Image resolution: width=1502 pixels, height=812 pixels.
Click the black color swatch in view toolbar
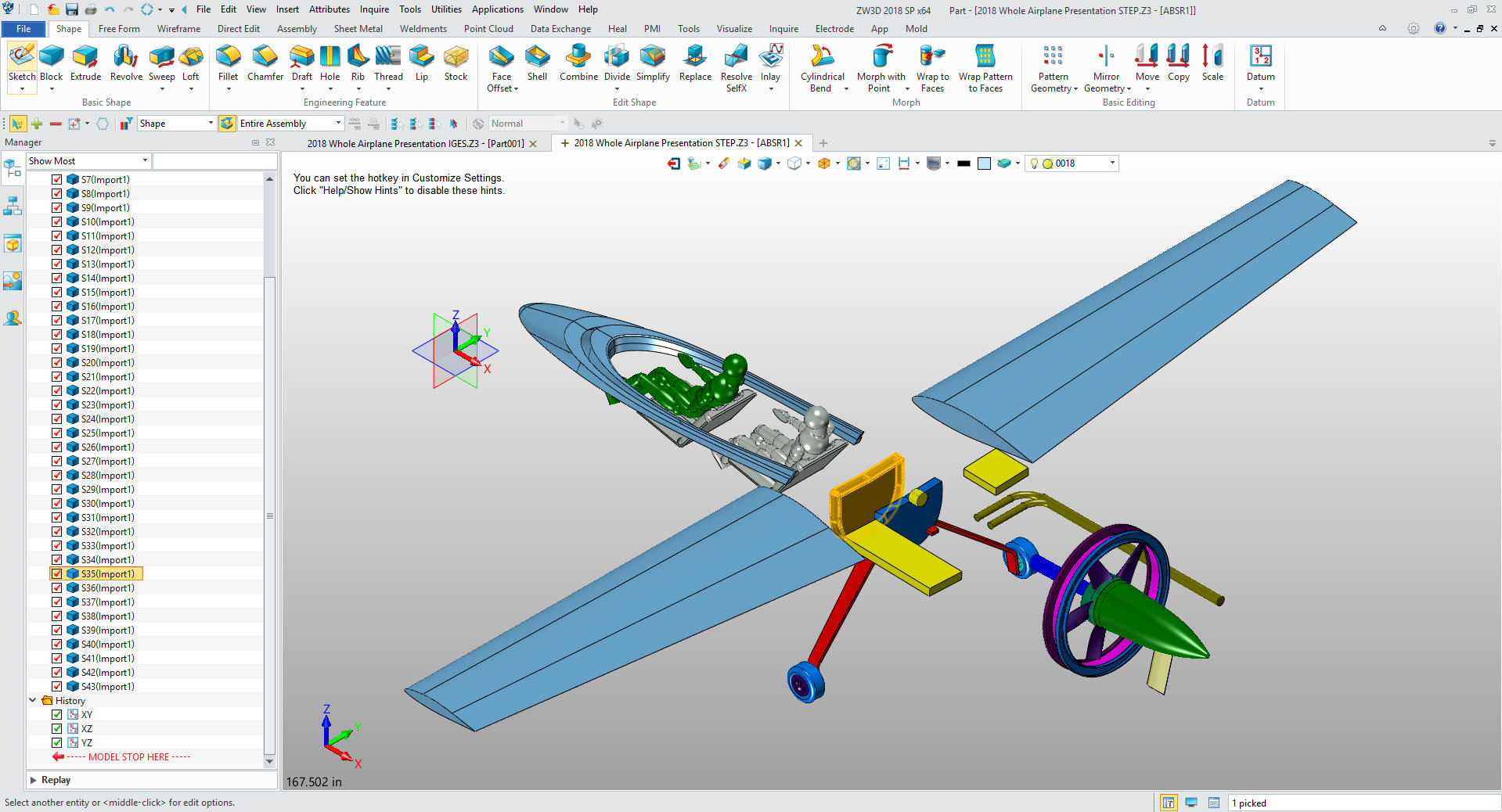coord(964,163)
